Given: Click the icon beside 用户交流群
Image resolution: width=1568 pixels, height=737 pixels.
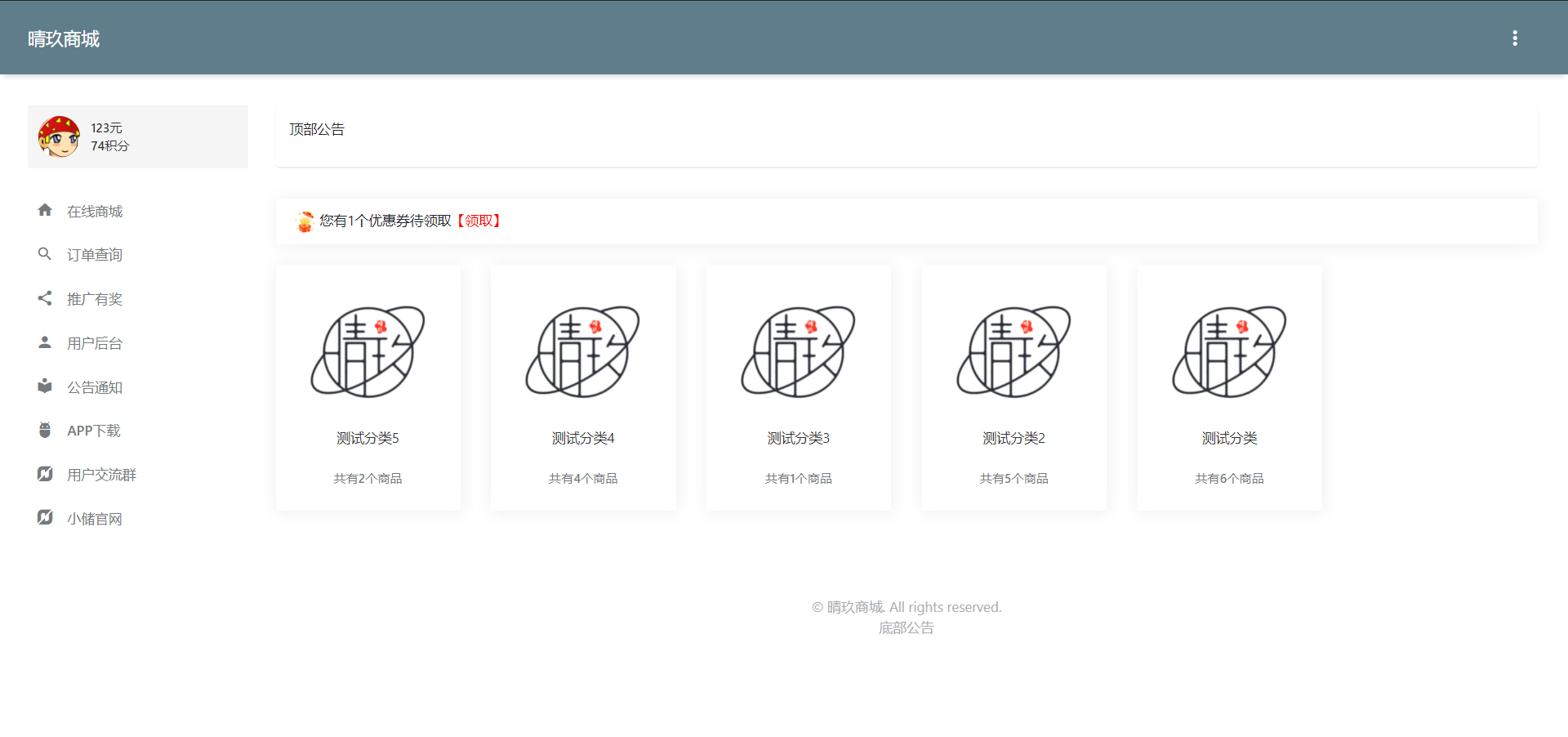Looking at the screenshot, I should [45, 474].
